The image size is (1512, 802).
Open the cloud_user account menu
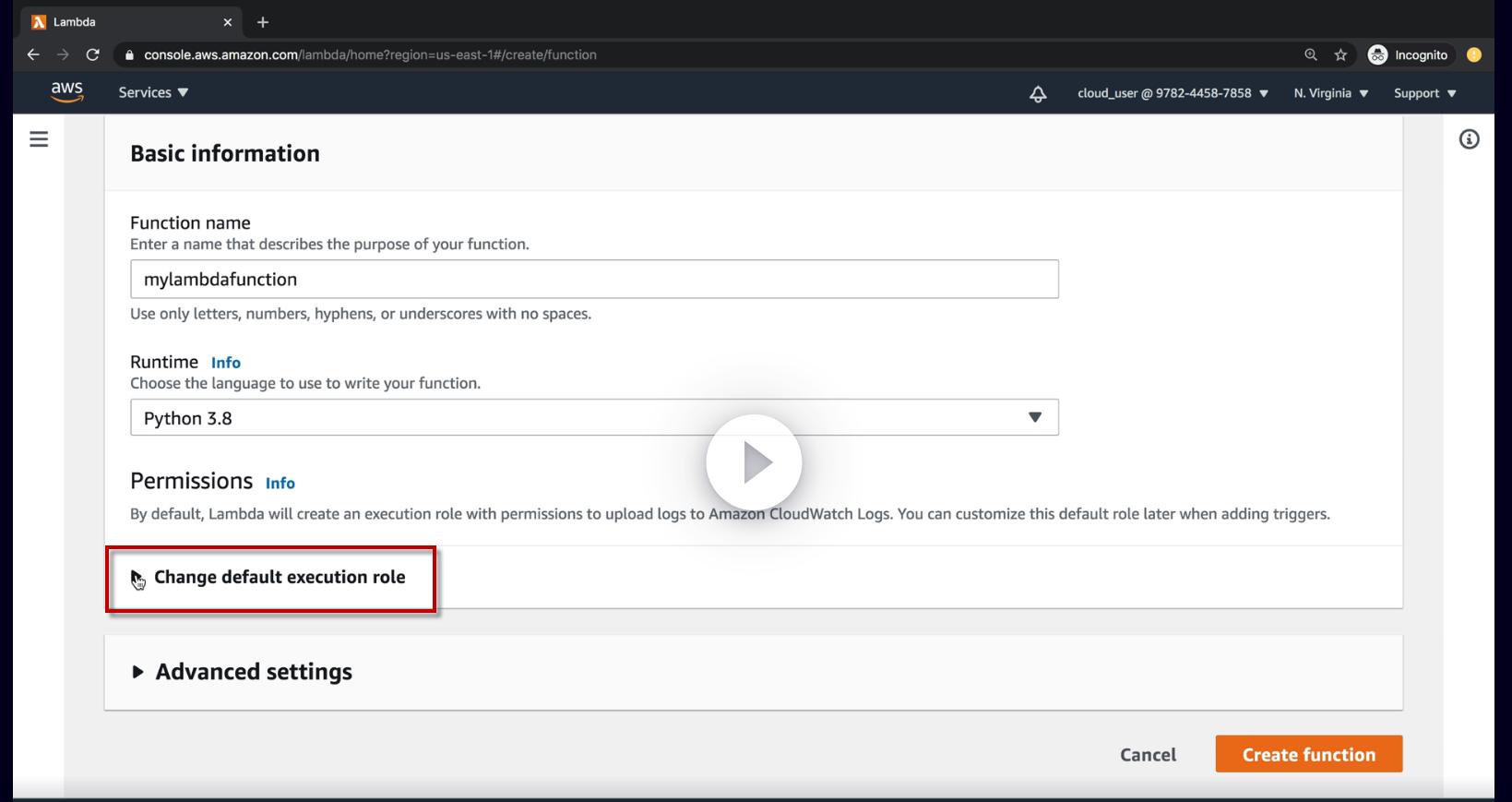(1173, 93)
